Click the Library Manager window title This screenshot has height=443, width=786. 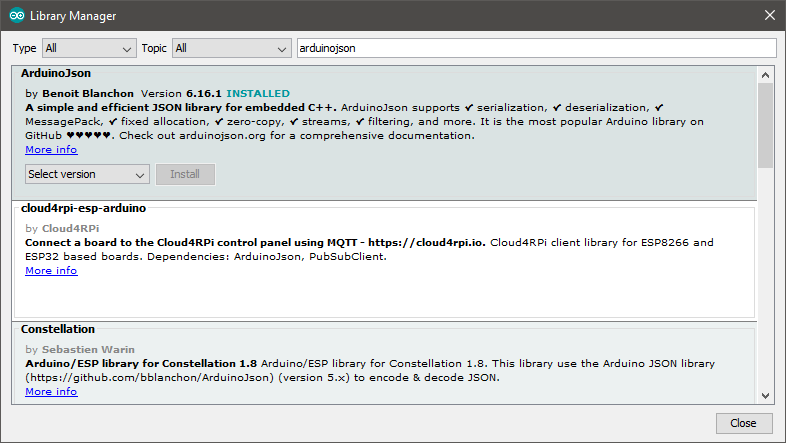(73, 16)
